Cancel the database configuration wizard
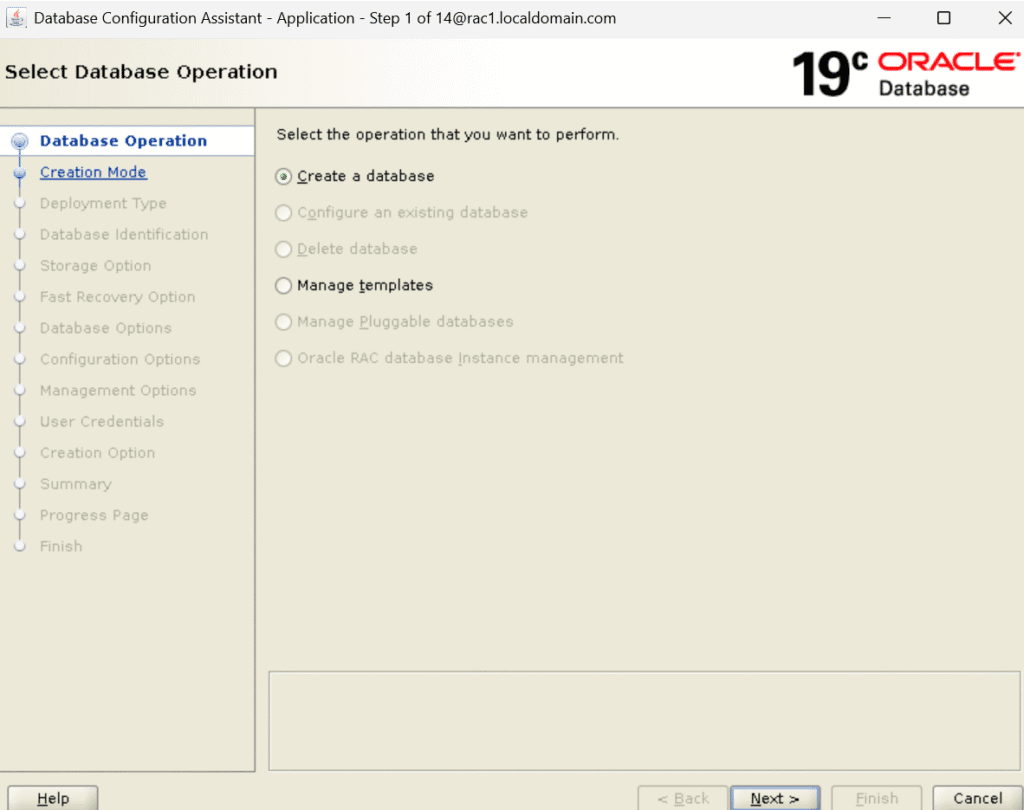 (977, 798)
